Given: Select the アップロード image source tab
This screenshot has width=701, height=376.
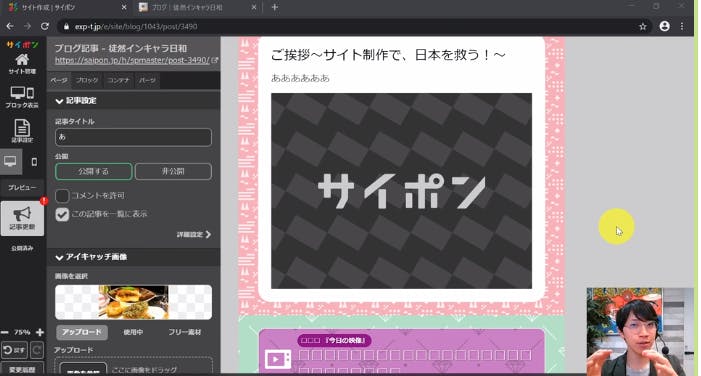Looking at the screenshot, I should point(82,332).
